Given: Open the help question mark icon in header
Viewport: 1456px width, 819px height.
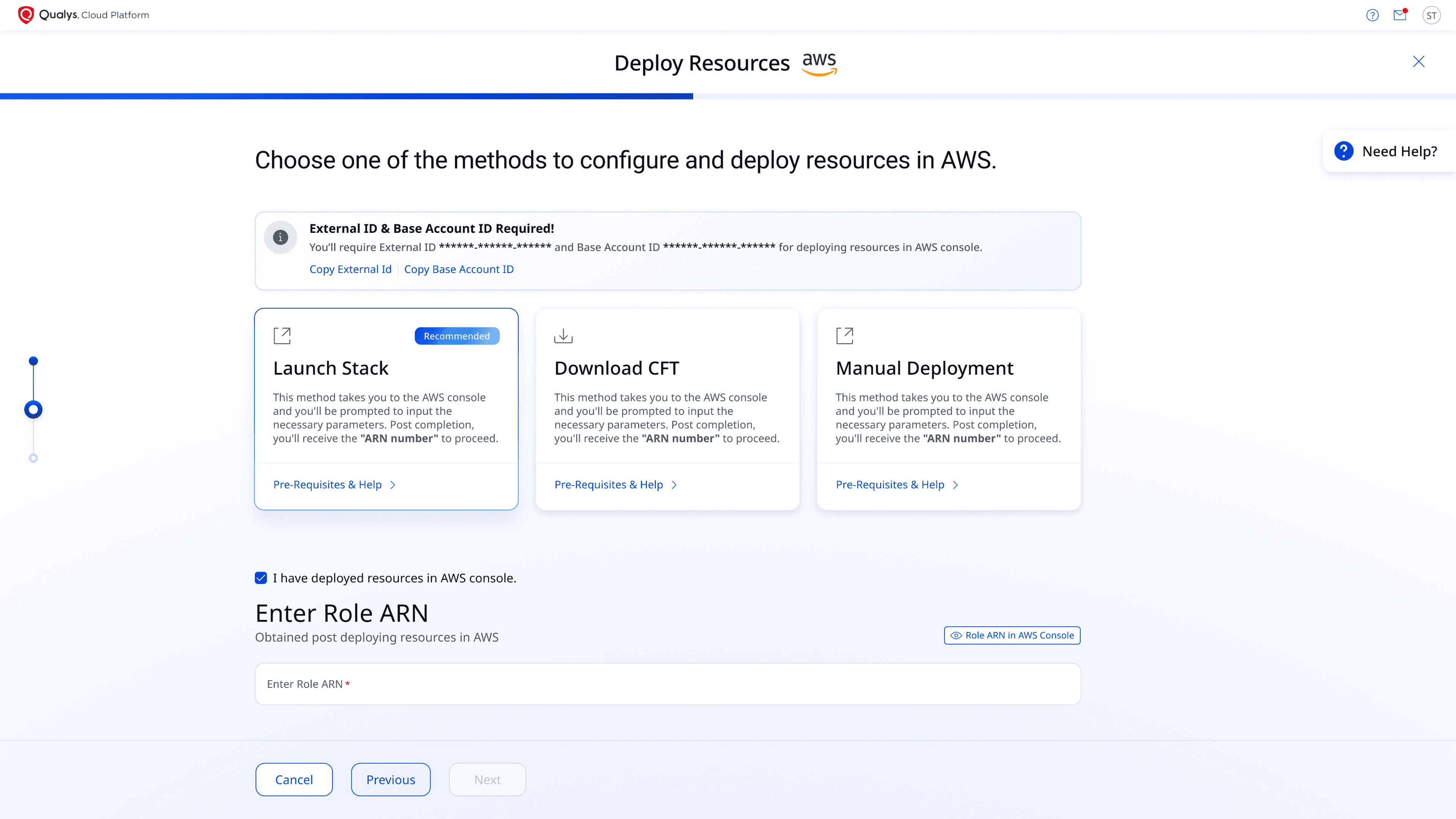Looking at the screenshot, I should [x=1372, y=15].
